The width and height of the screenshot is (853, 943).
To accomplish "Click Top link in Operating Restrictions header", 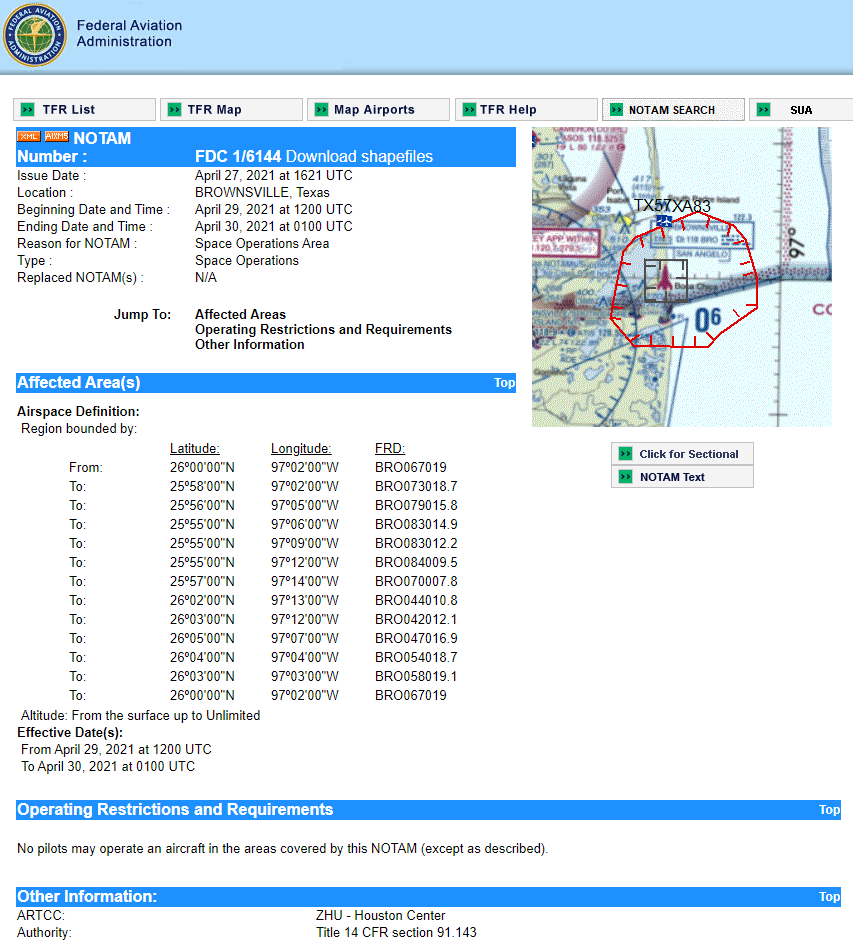I will (829, 810).
